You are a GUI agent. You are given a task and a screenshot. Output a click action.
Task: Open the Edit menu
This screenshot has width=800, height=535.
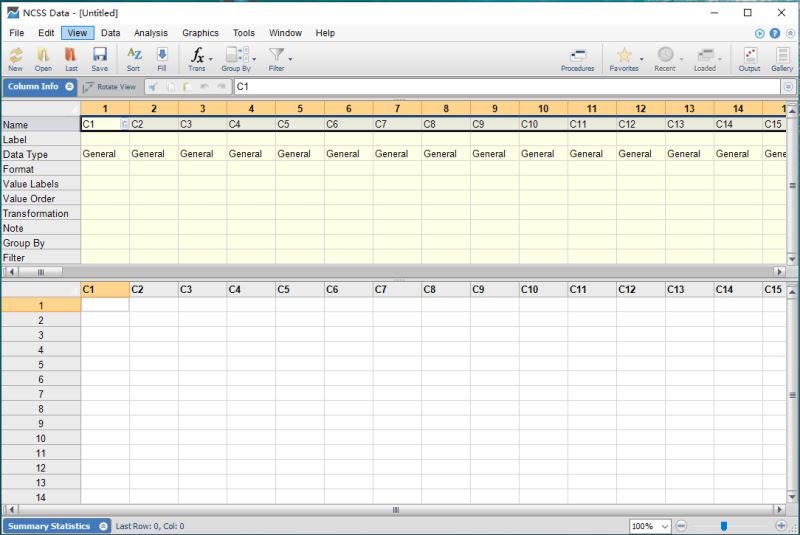pyautogui.click(x=46, y=33)
